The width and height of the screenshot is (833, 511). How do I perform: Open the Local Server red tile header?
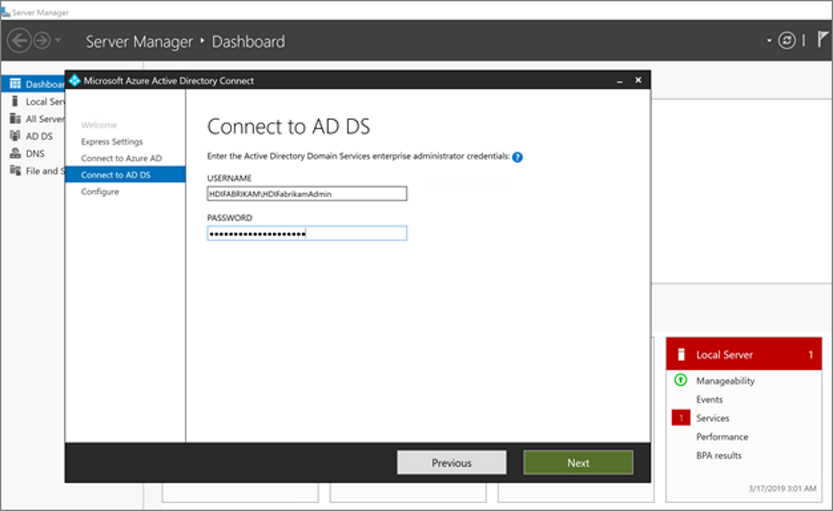744,354
